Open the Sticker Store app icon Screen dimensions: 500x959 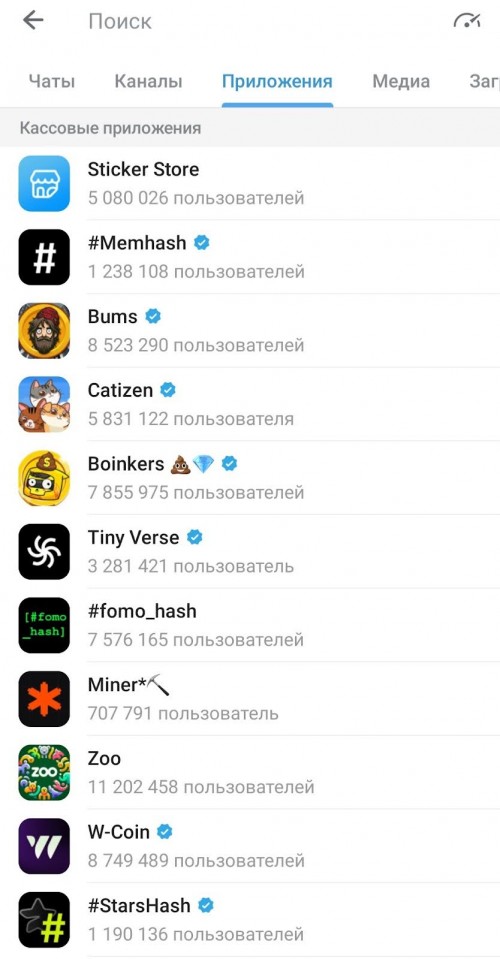pyautogui.click(x=44, y=183)
